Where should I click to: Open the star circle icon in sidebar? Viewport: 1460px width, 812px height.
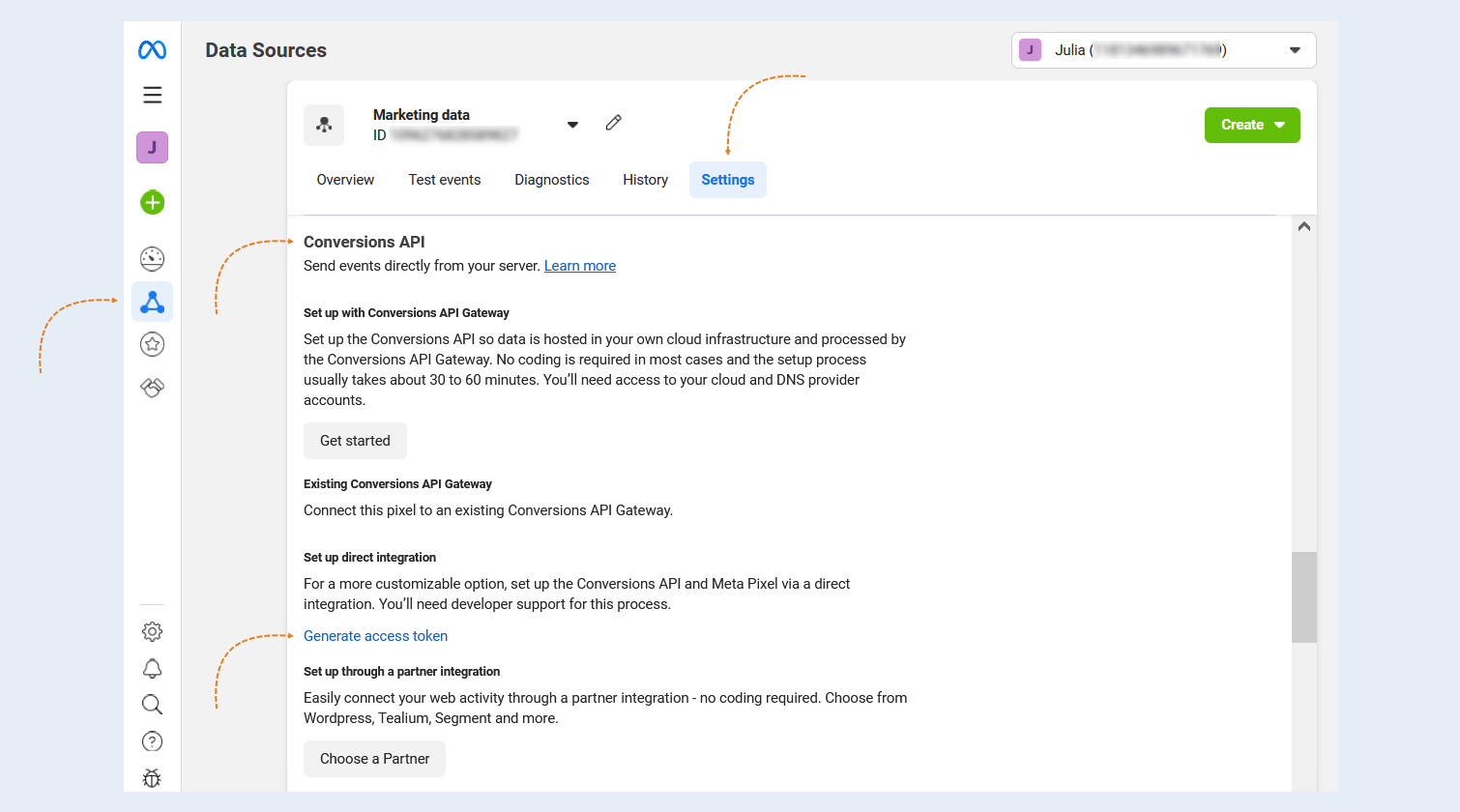click(152, 344)
